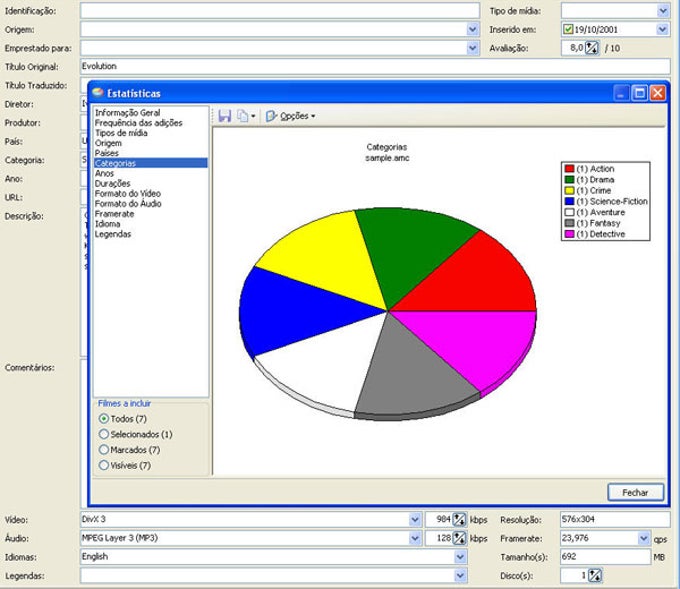Select Formato do Áudio statistic
Image resolution: width=680 pixels, height=589 pixels.
pyautogui.click(x=128, y=203)
